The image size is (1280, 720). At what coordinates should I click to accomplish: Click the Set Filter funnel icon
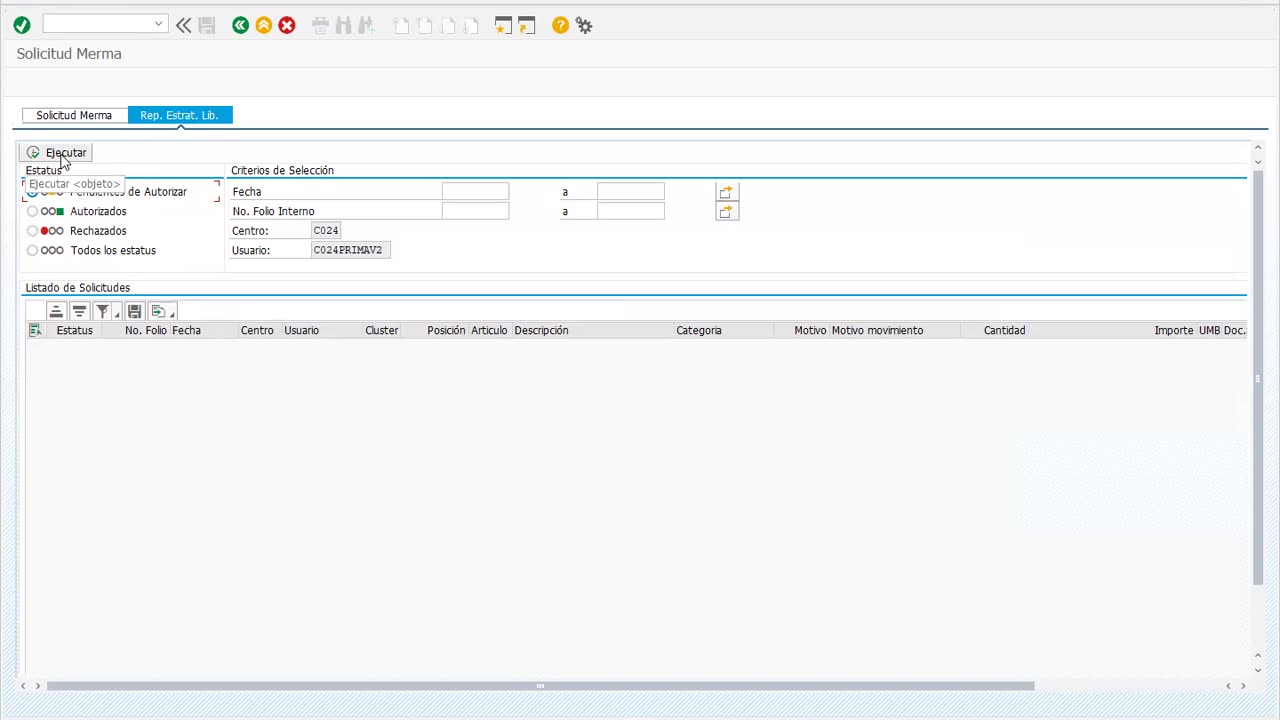101,311
